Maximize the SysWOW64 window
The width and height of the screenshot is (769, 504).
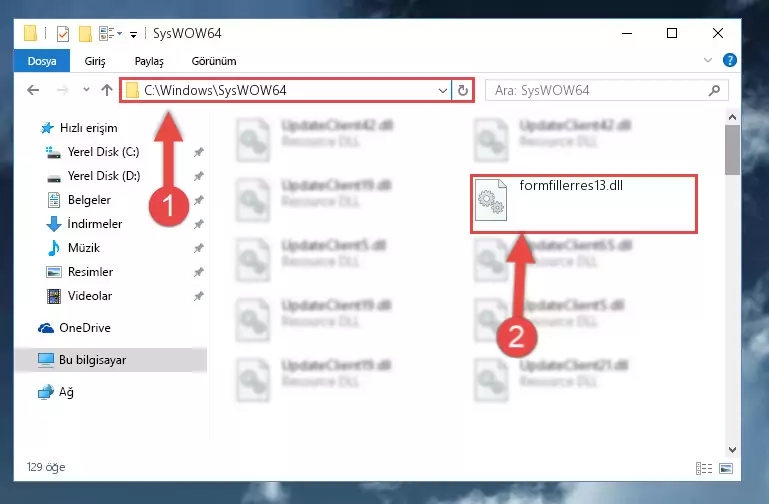pyautogui.click(x=672, y=33)
